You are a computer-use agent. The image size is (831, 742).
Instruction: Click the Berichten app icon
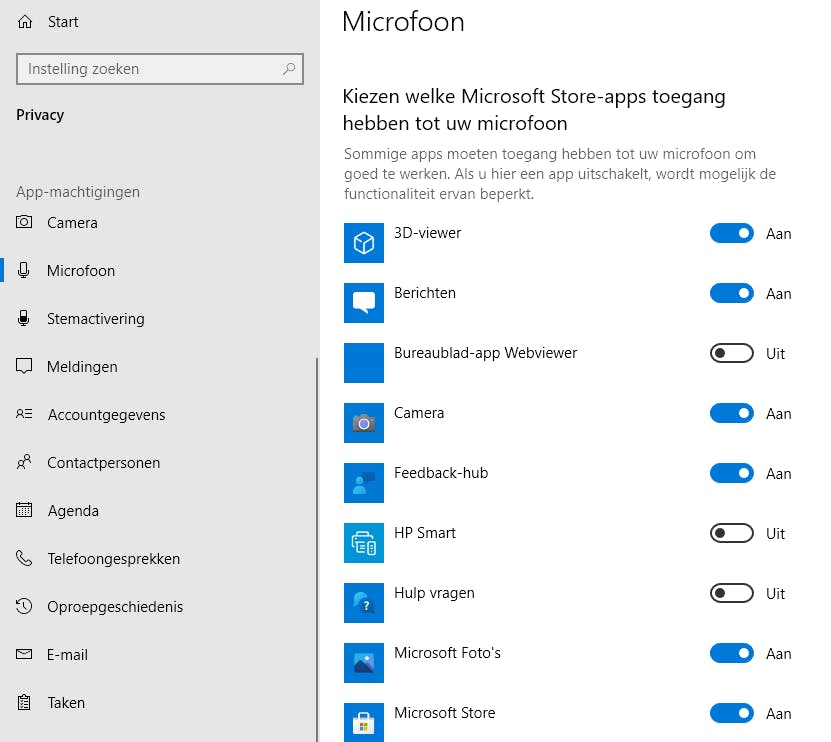pos(364,303)
